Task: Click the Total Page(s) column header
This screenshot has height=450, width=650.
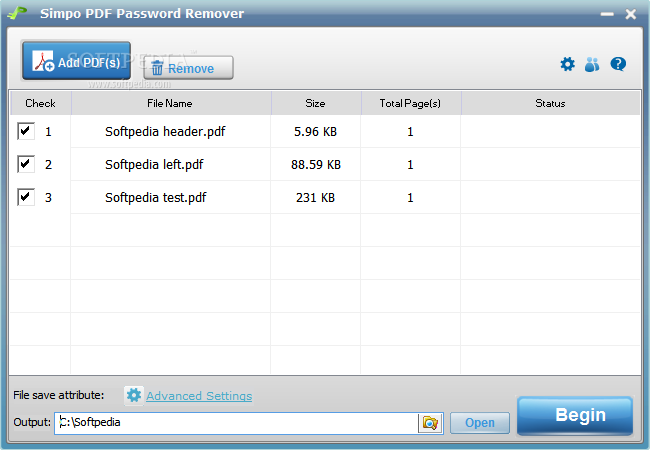Action: click(411, 103)
